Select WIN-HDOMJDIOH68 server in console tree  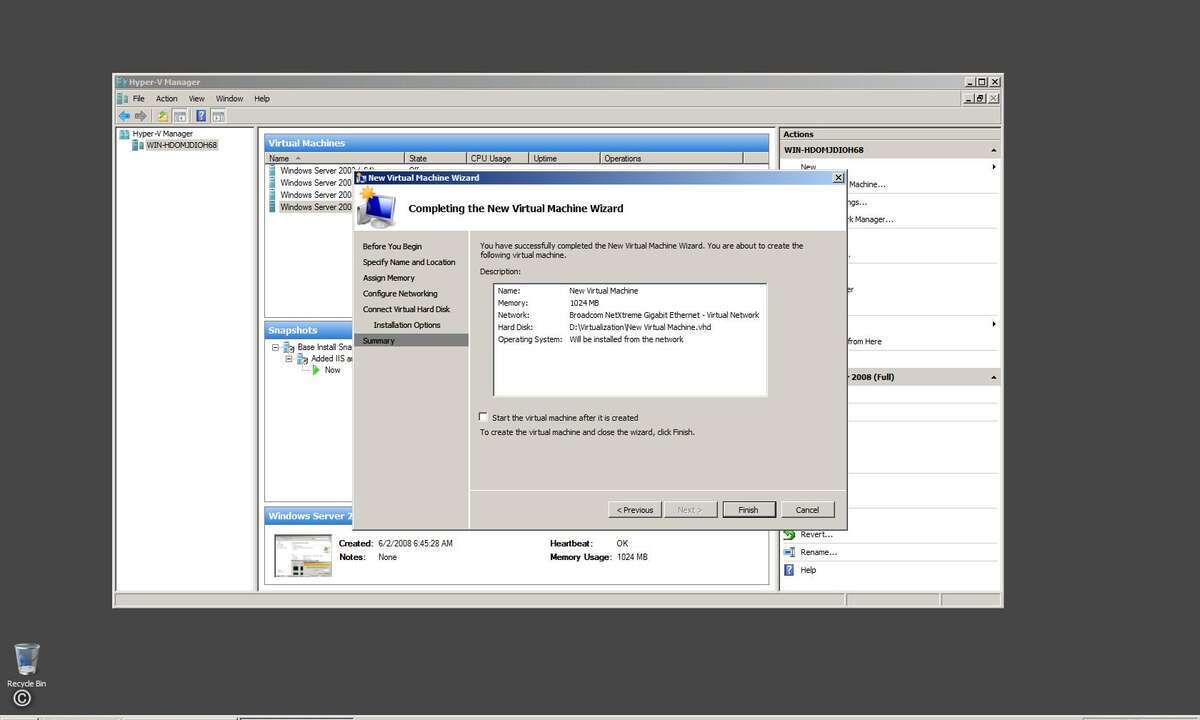click(x=181, y=145)
